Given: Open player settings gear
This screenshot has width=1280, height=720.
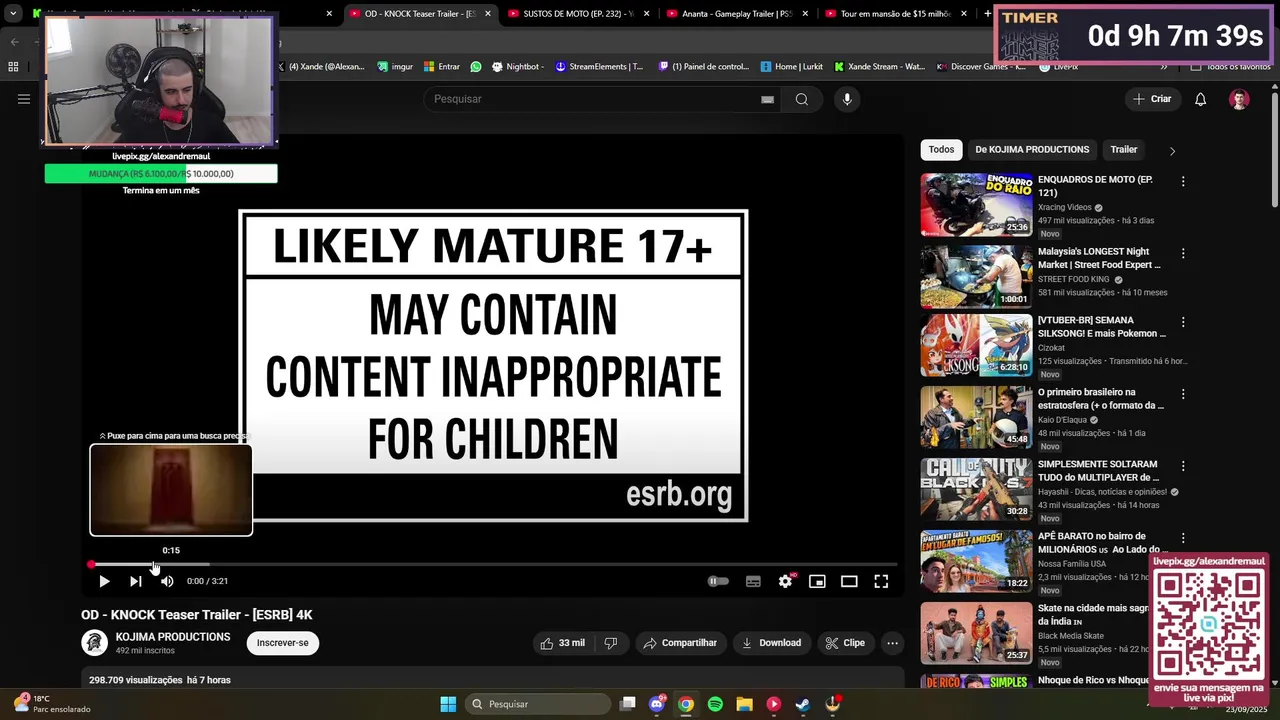Looking at the screenshot, I should (x=785, y=581).
